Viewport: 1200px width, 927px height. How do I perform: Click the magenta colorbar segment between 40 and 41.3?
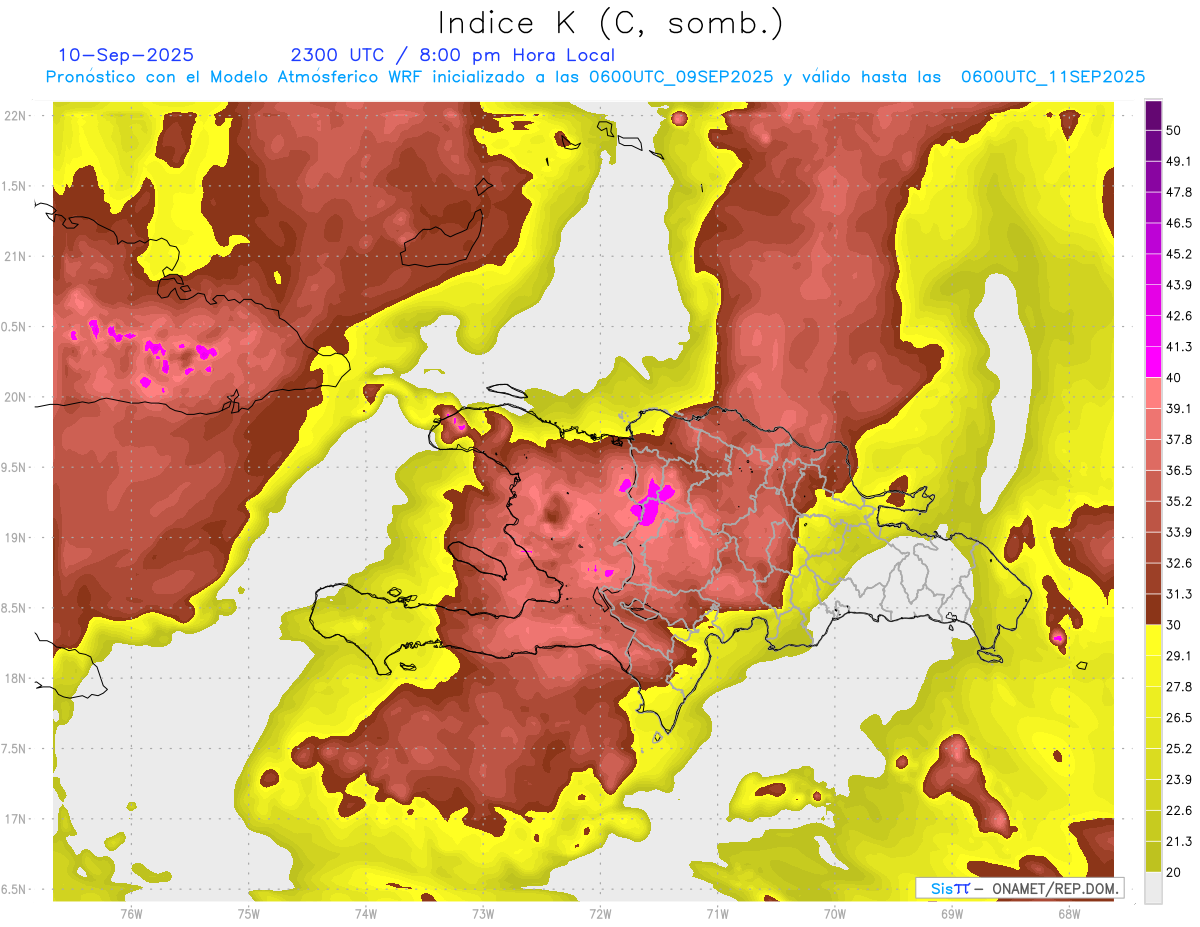point(1154,362)
